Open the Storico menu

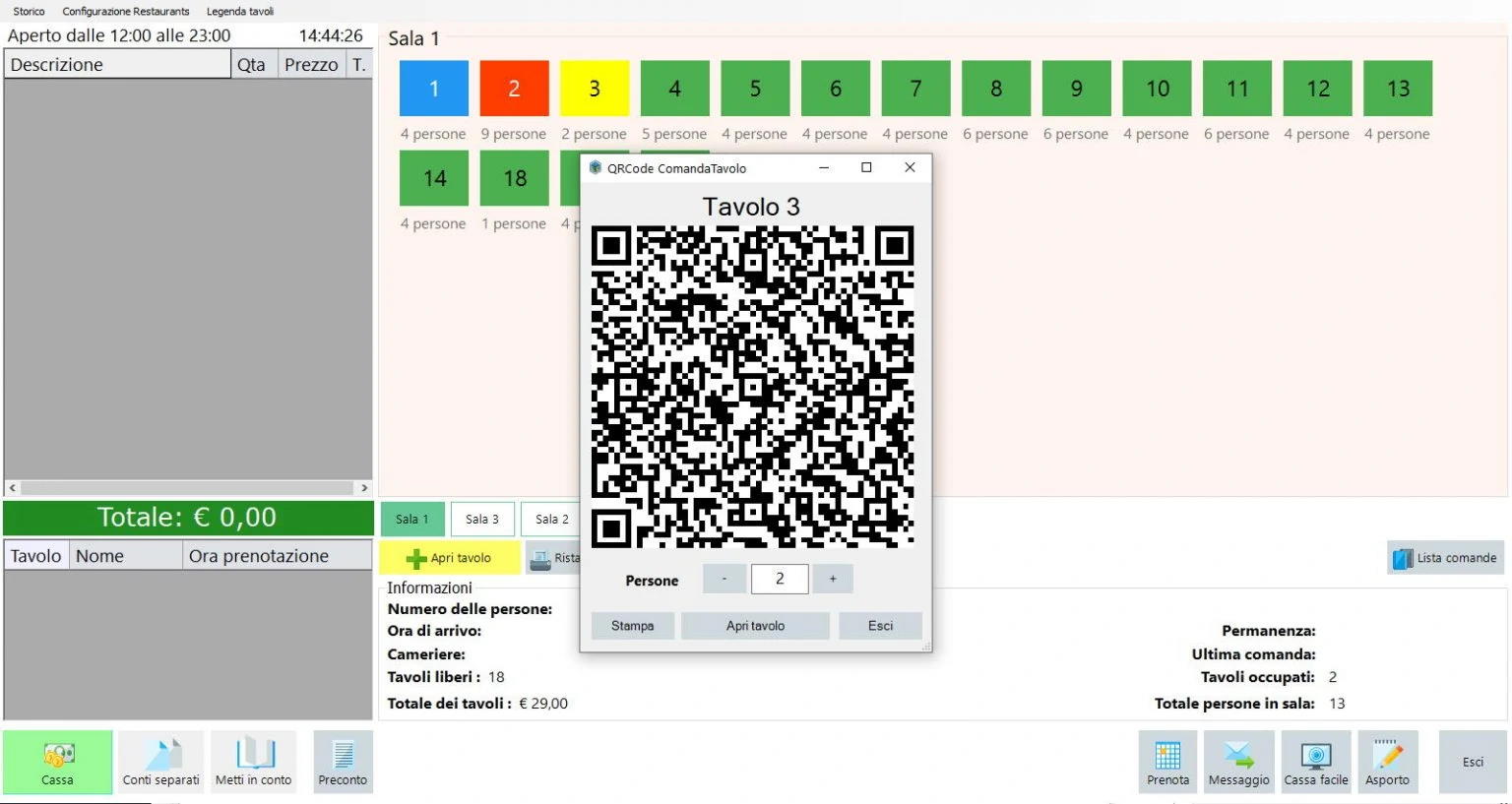29,12
